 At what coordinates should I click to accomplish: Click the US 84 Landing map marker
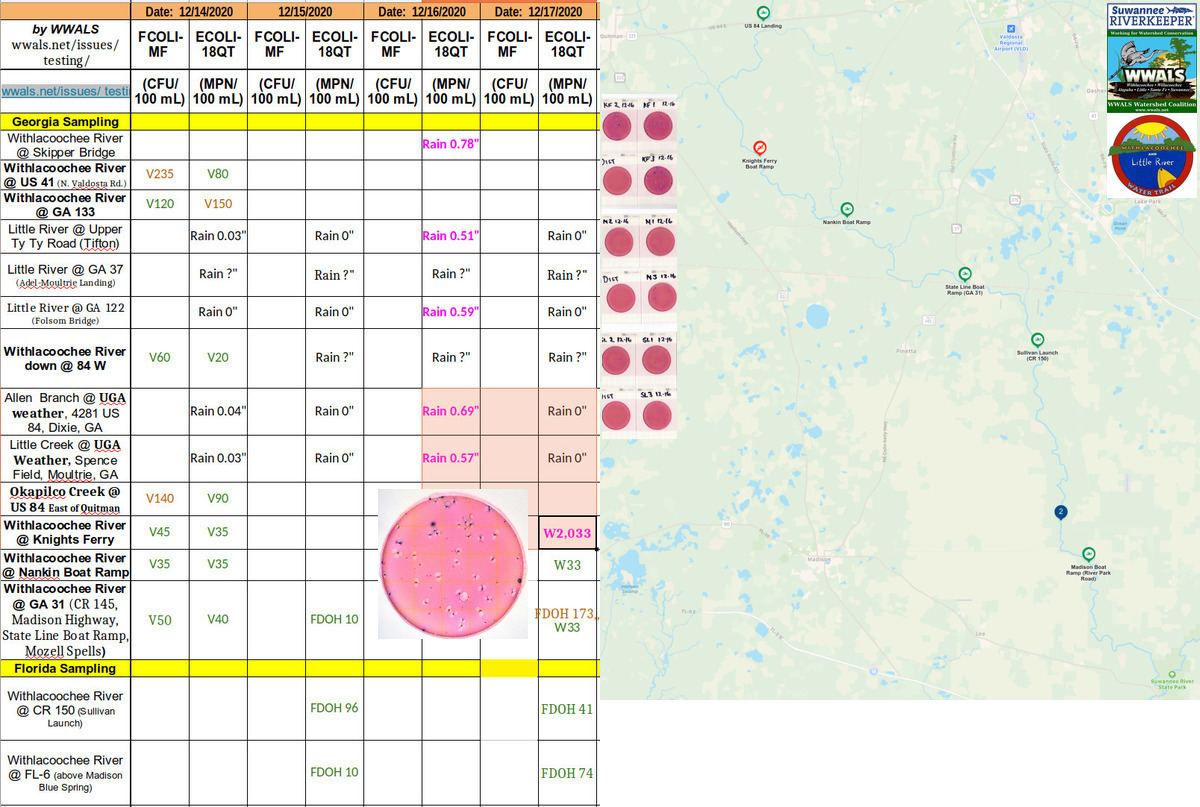[x=763, y=11]
